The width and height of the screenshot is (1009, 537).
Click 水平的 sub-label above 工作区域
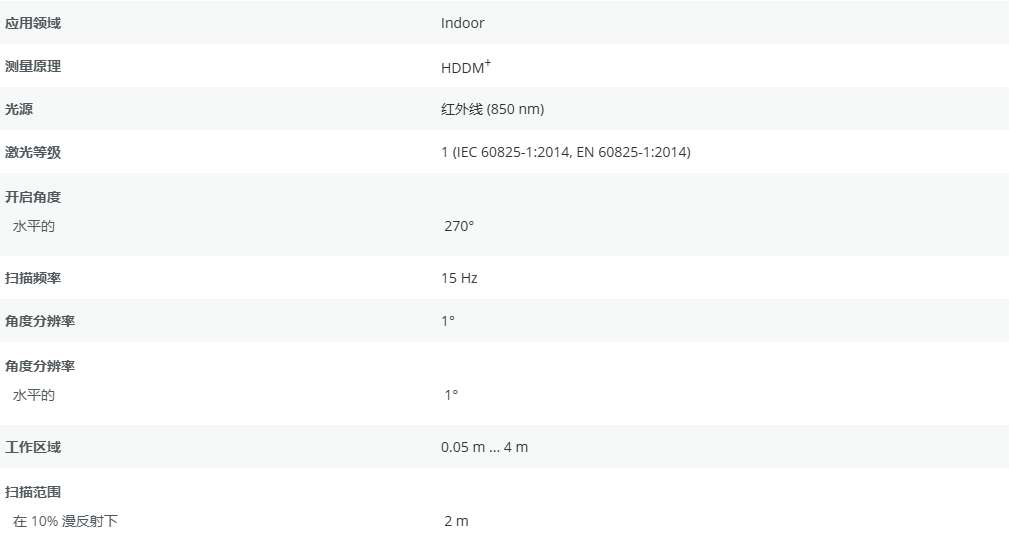(33, 395)
